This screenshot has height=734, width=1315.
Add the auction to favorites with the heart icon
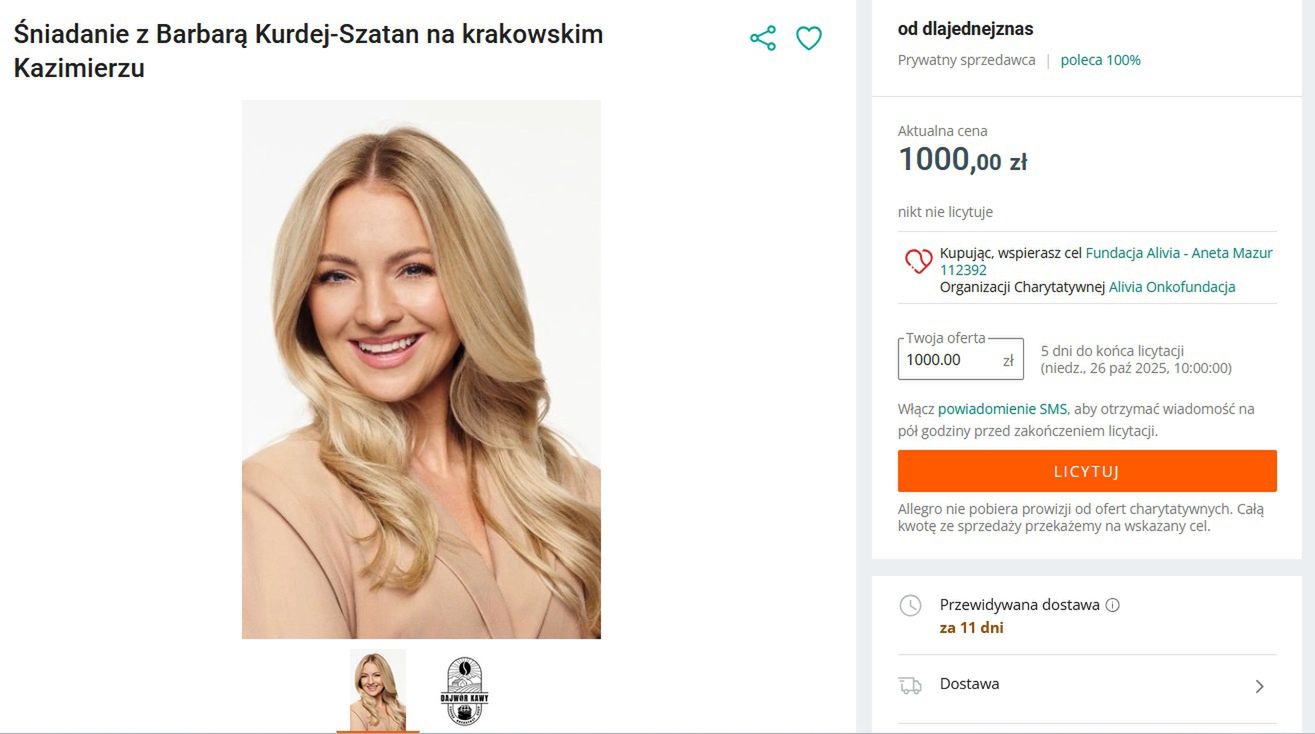coord(808,39)
